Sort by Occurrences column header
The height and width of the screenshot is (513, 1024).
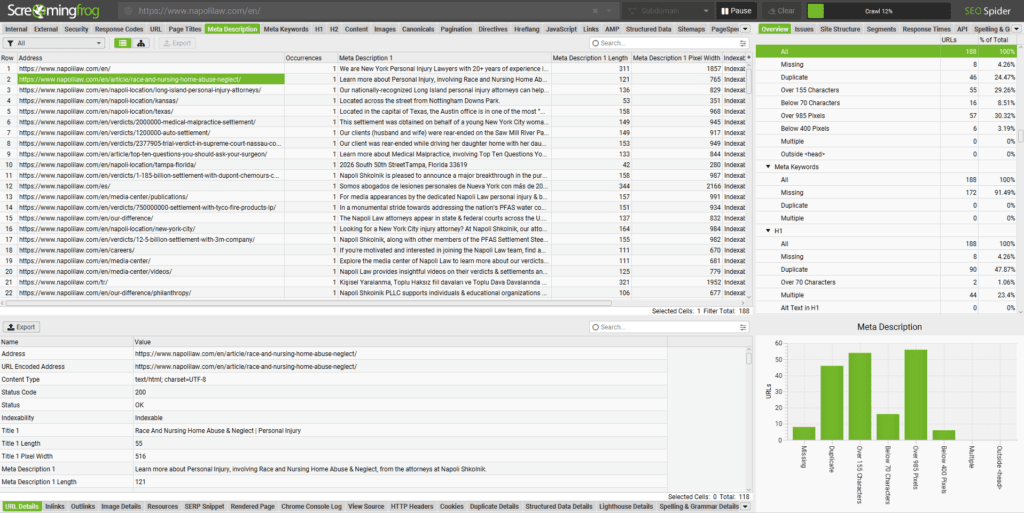[x=311, y=58]
